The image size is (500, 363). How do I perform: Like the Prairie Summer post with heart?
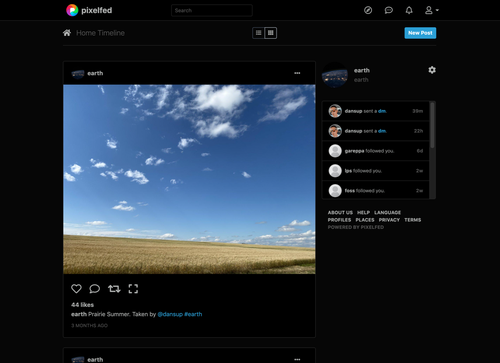coord(76,289)
